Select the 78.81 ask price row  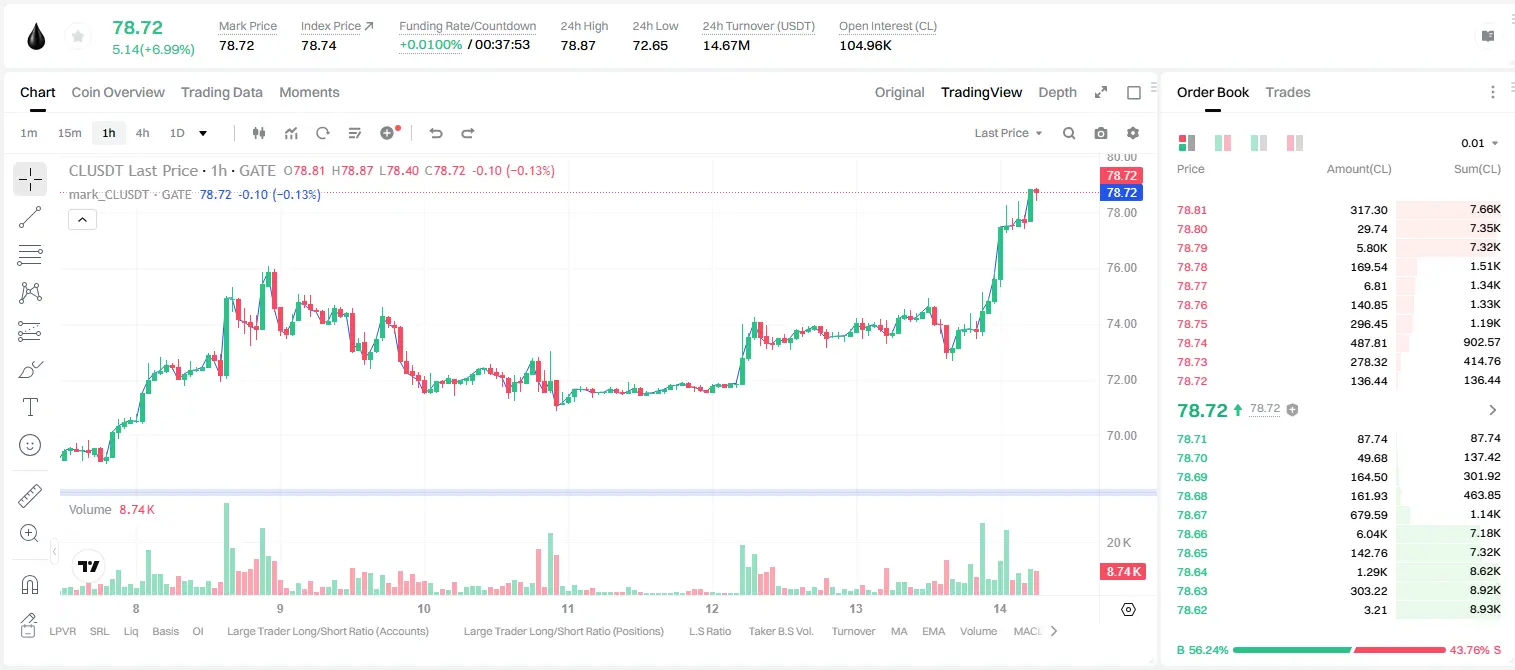click(1339, 210)
